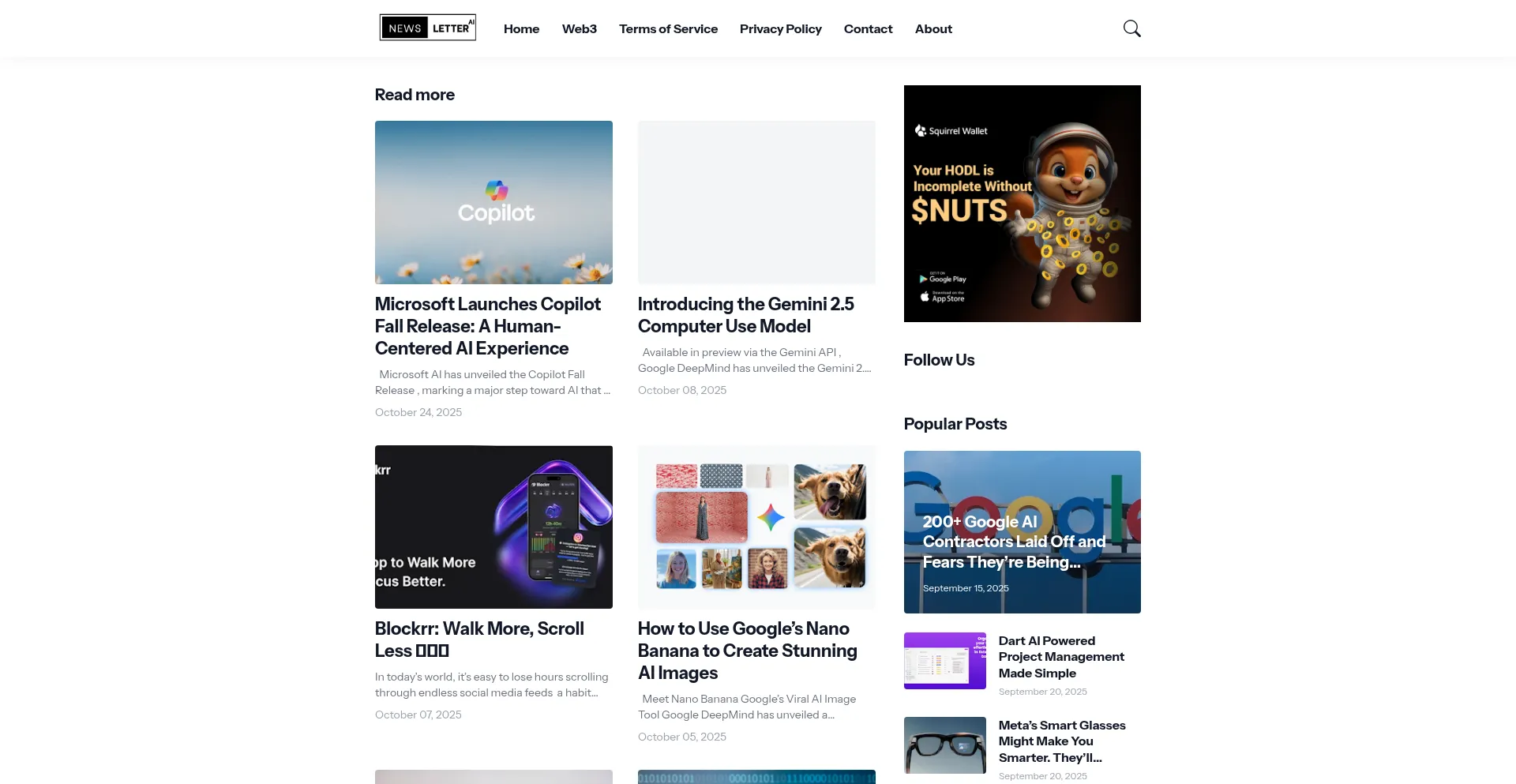Open the Microsoft Launches Copilot Fall Release article
The width and height of the screenshot is (1516, 784).
[488, 326]
